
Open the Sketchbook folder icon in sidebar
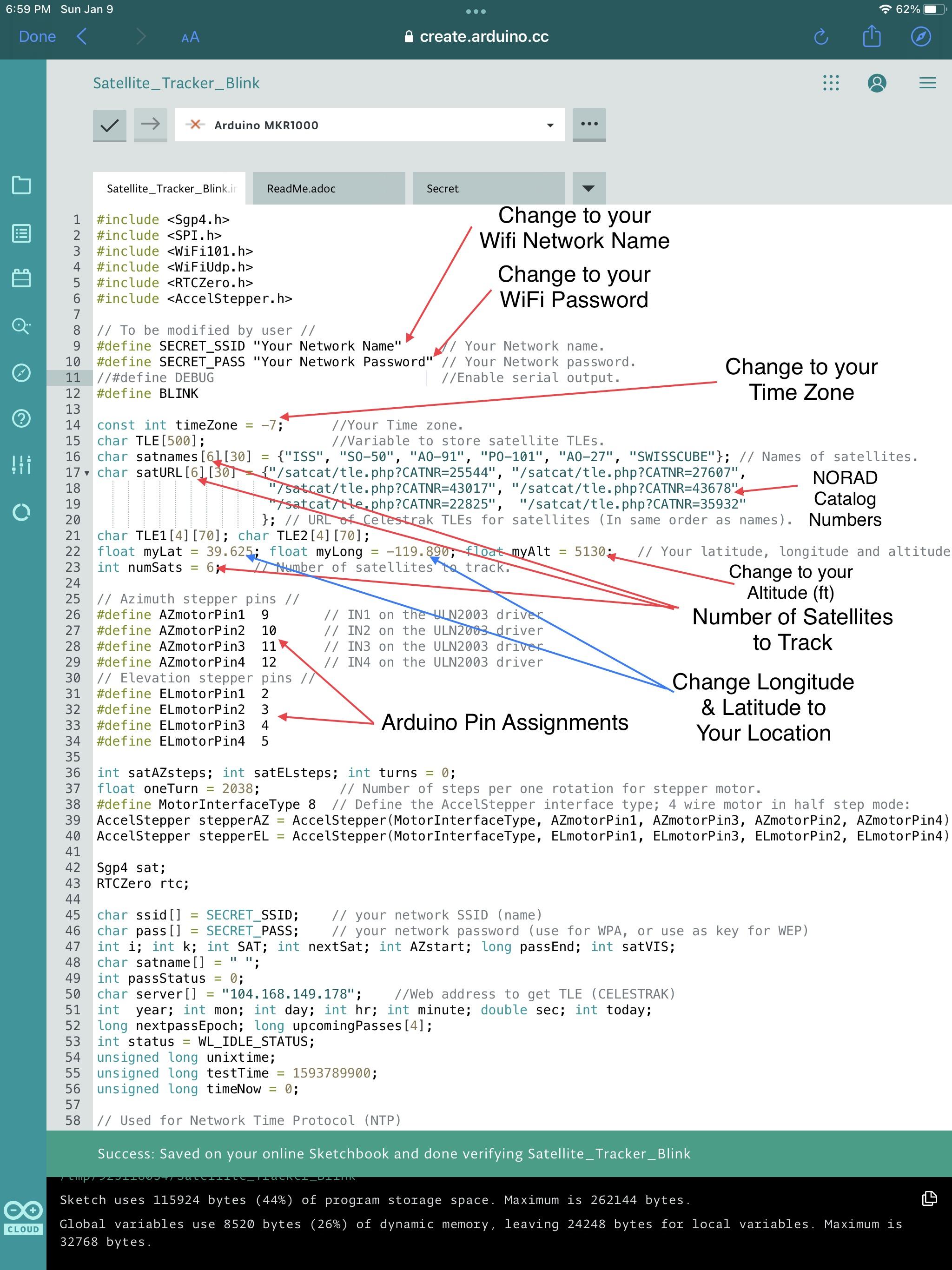coord(22,185)
